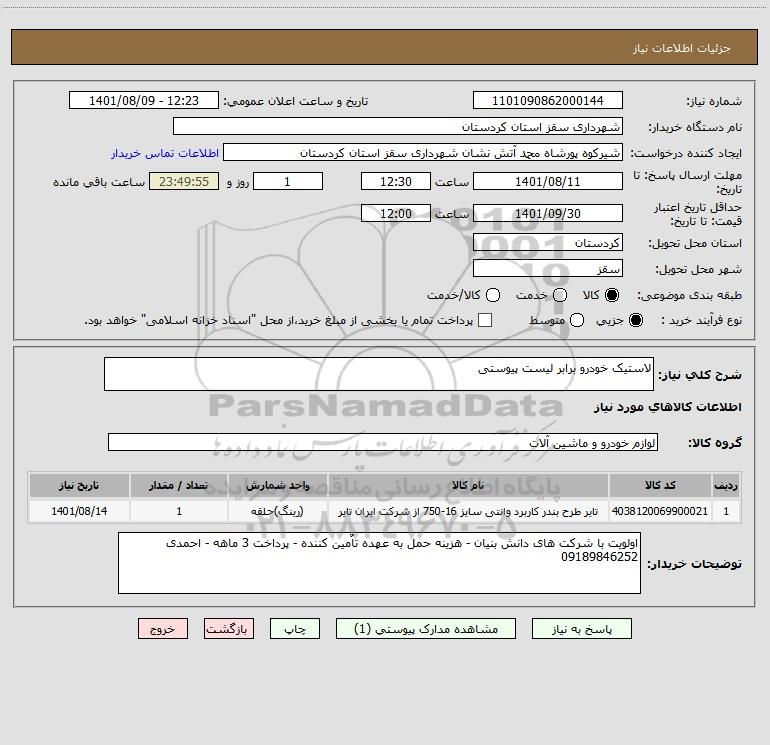Select the خدمت radio button
Screen dimensions: 770x745
[560, 295]
